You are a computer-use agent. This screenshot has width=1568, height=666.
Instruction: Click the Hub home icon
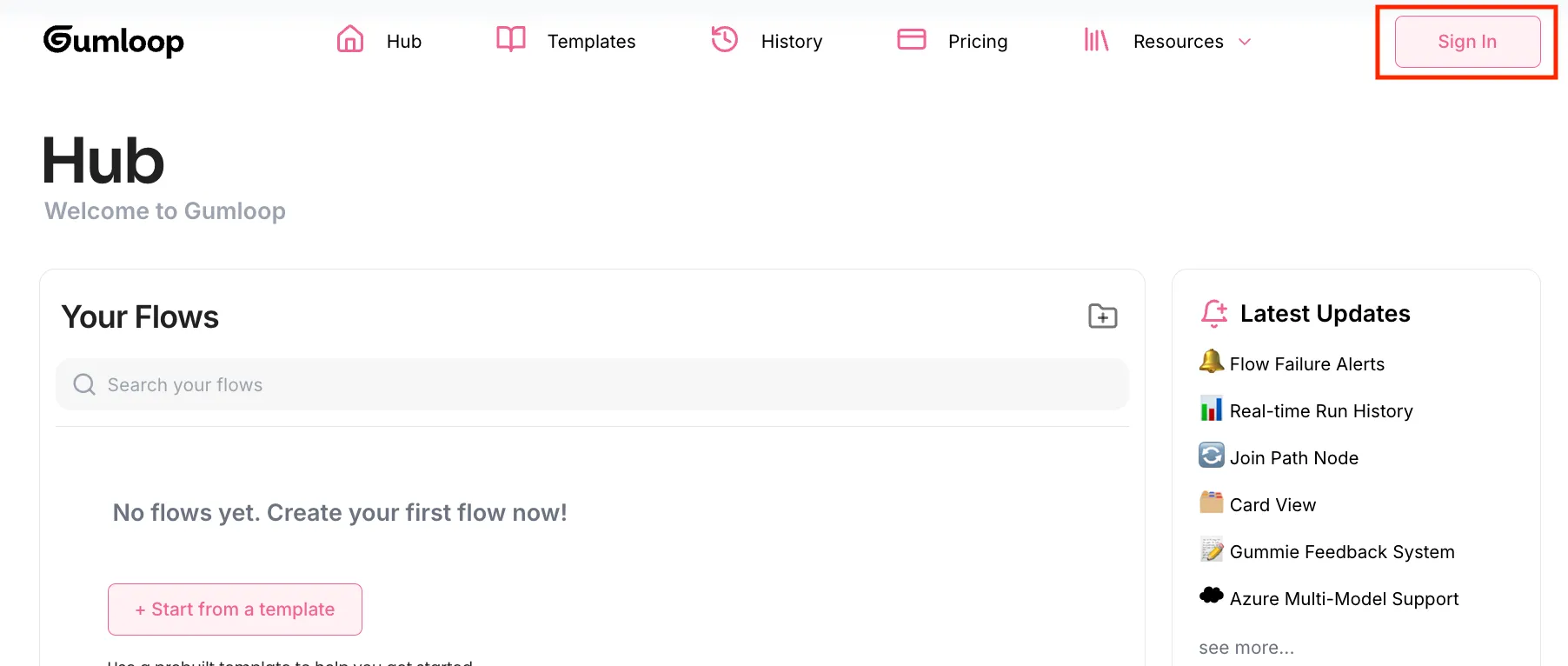point(350,40)
